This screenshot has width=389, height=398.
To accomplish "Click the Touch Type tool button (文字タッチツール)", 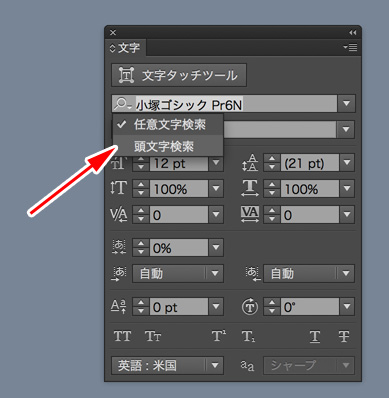I will tap(179, 75).
